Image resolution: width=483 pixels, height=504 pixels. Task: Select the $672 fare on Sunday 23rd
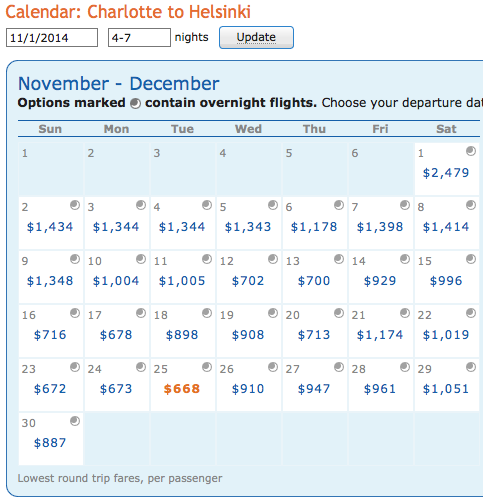(x=50, y=389)
